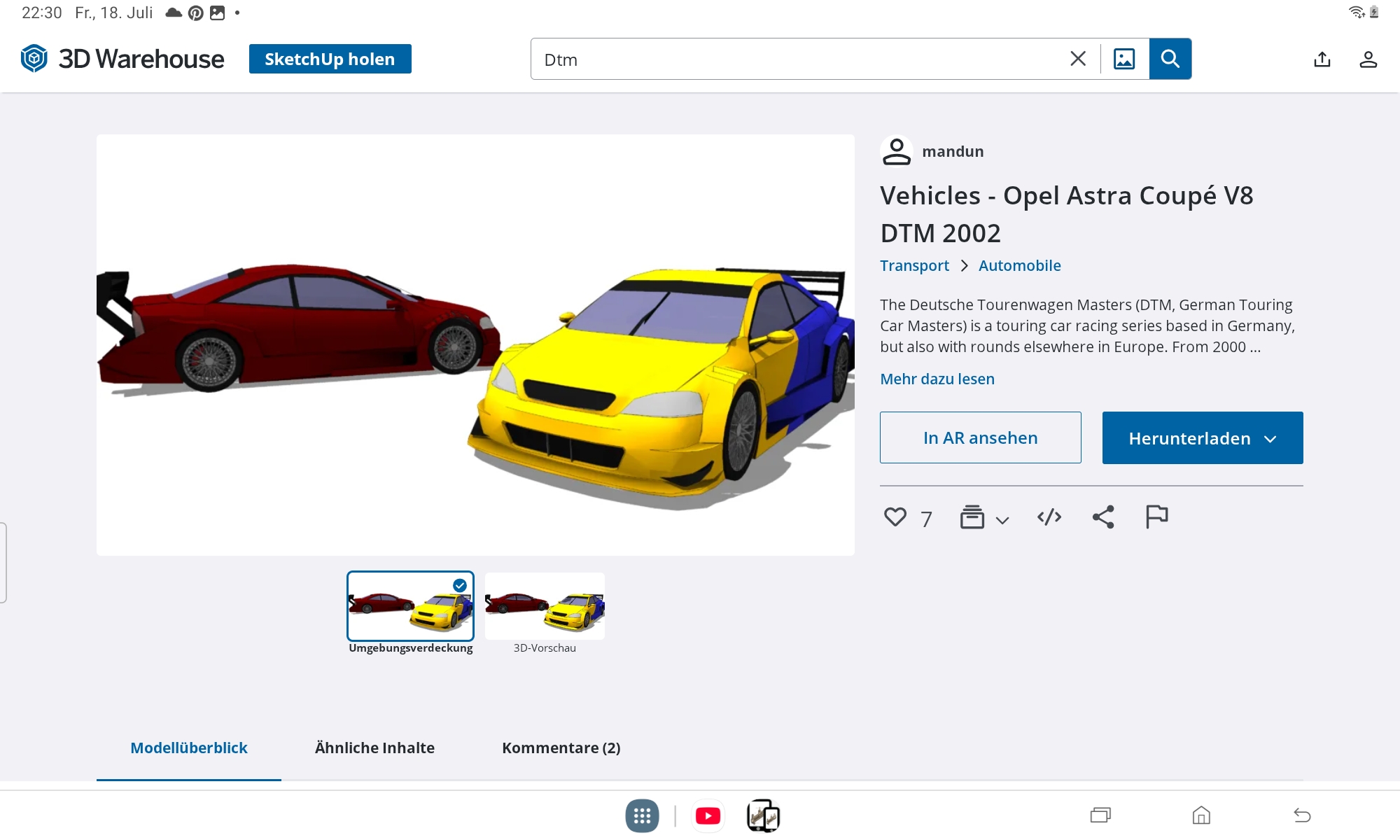1400x840 pixels.
Task: Clear the search field with X
Action: (x=1078, y=59)
